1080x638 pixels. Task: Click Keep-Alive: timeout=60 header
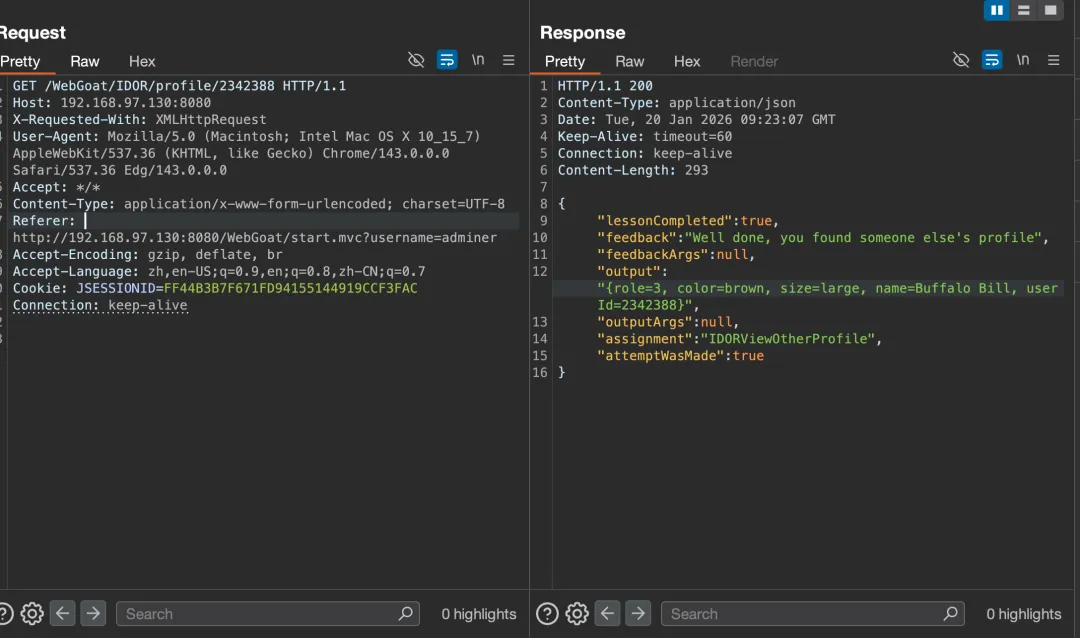tap(645, 136)
